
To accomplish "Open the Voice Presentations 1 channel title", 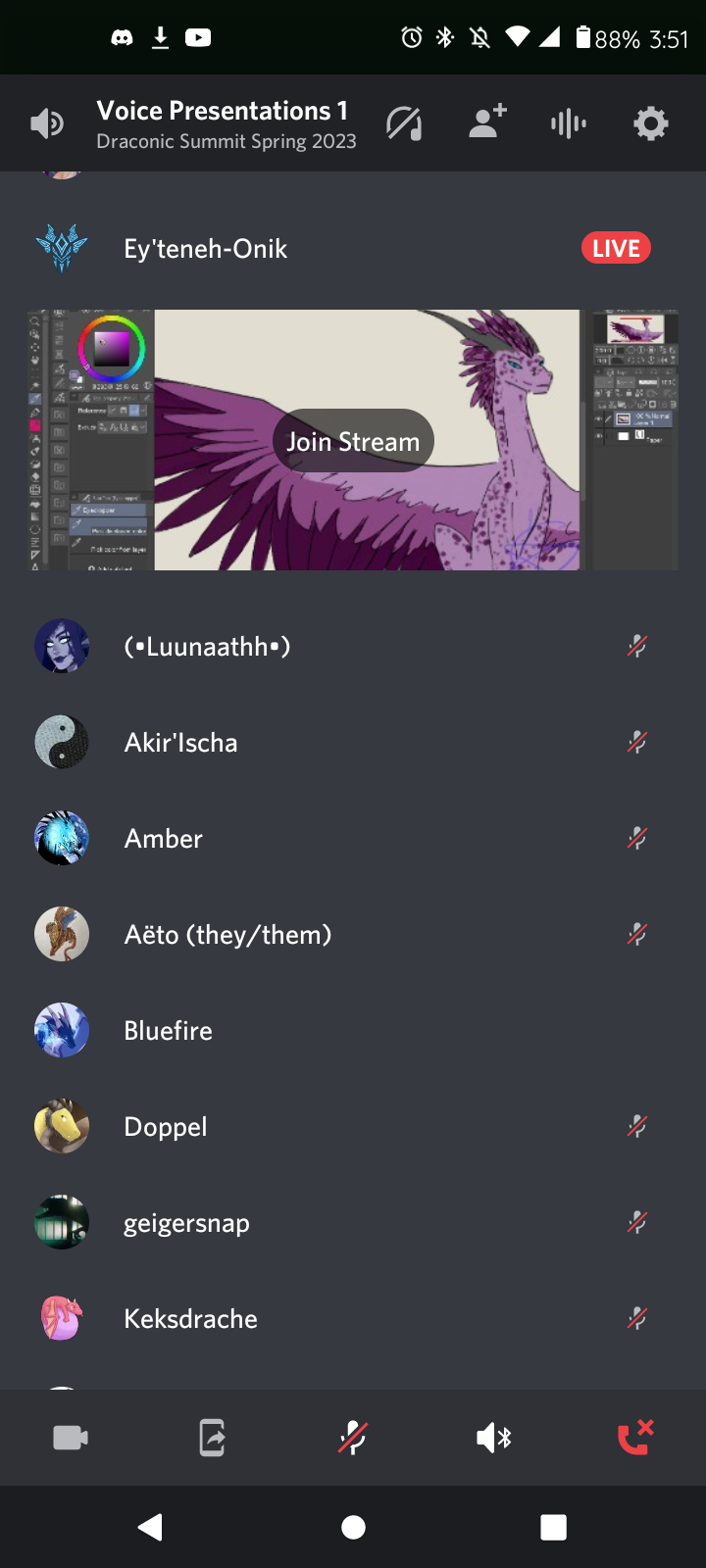I will tap(222, 111).
